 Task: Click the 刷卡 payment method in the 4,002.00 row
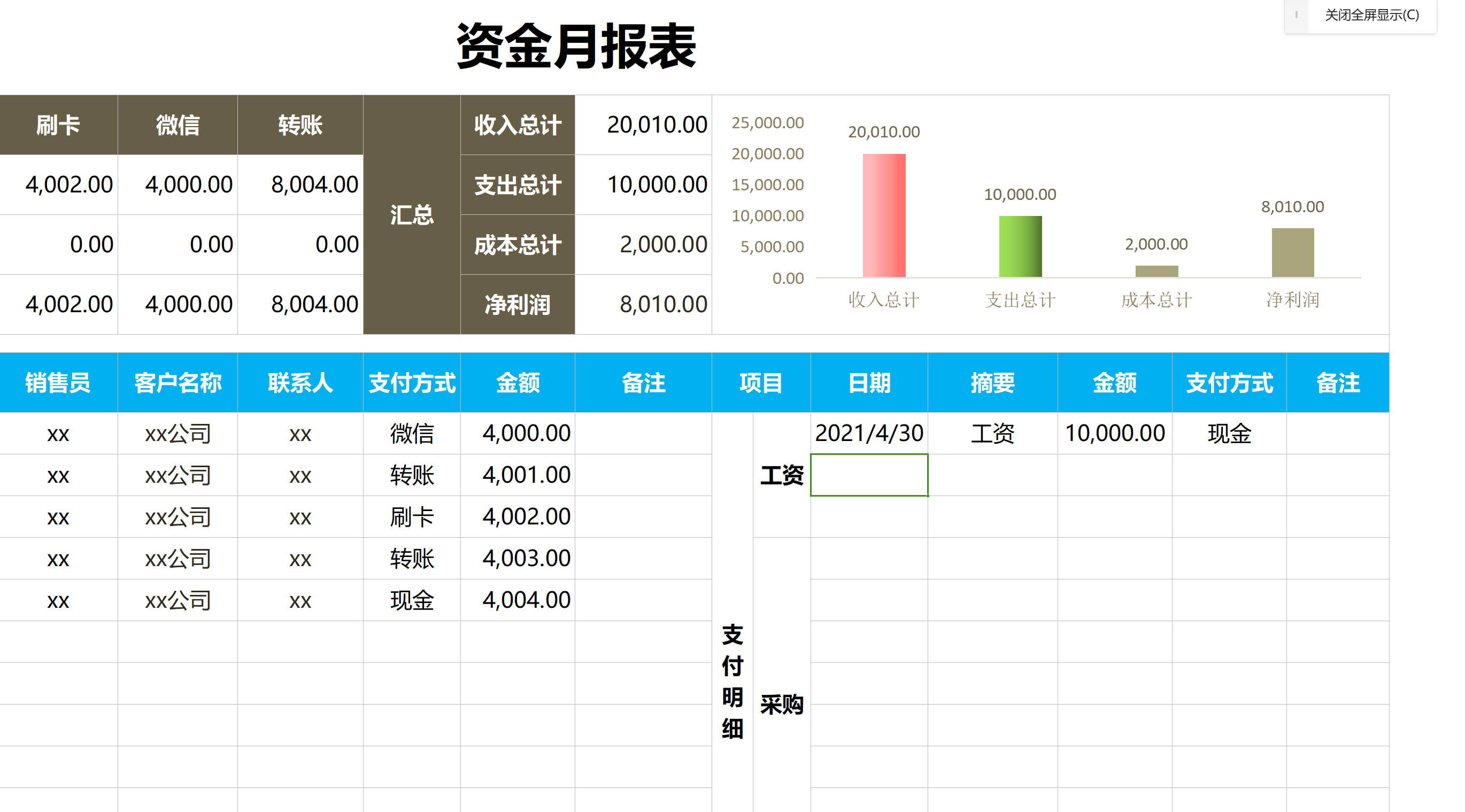click(412, 516)
